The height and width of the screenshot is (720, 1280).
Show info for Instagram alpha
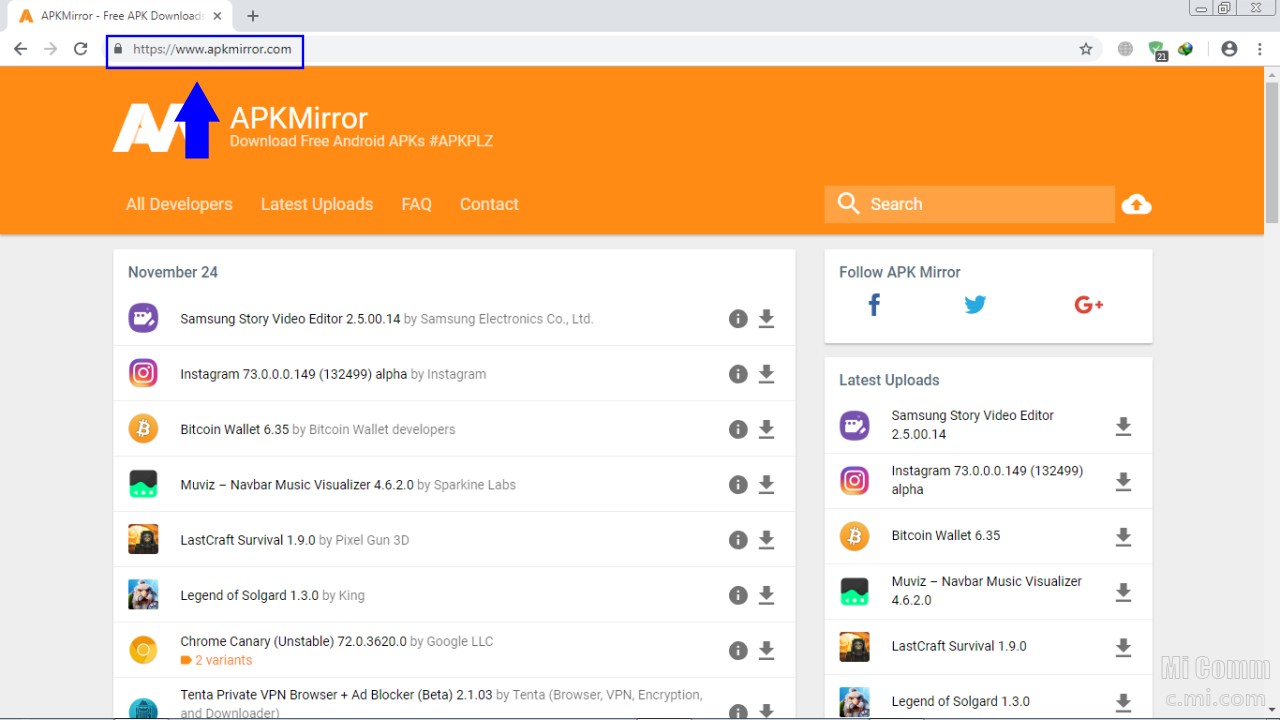tap(738, 374)
